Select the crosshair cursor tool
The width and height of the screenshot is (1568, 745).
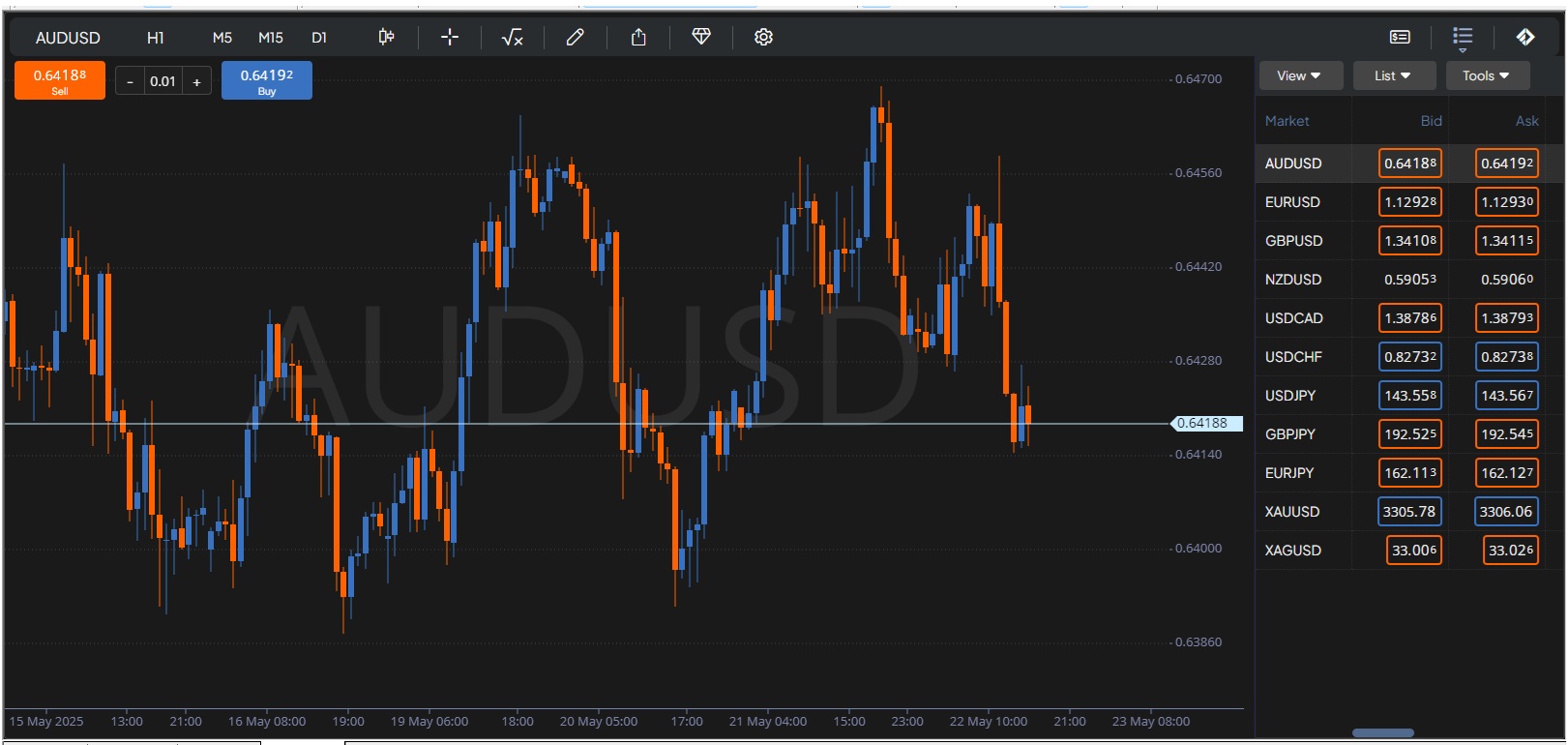click(450, 37)
